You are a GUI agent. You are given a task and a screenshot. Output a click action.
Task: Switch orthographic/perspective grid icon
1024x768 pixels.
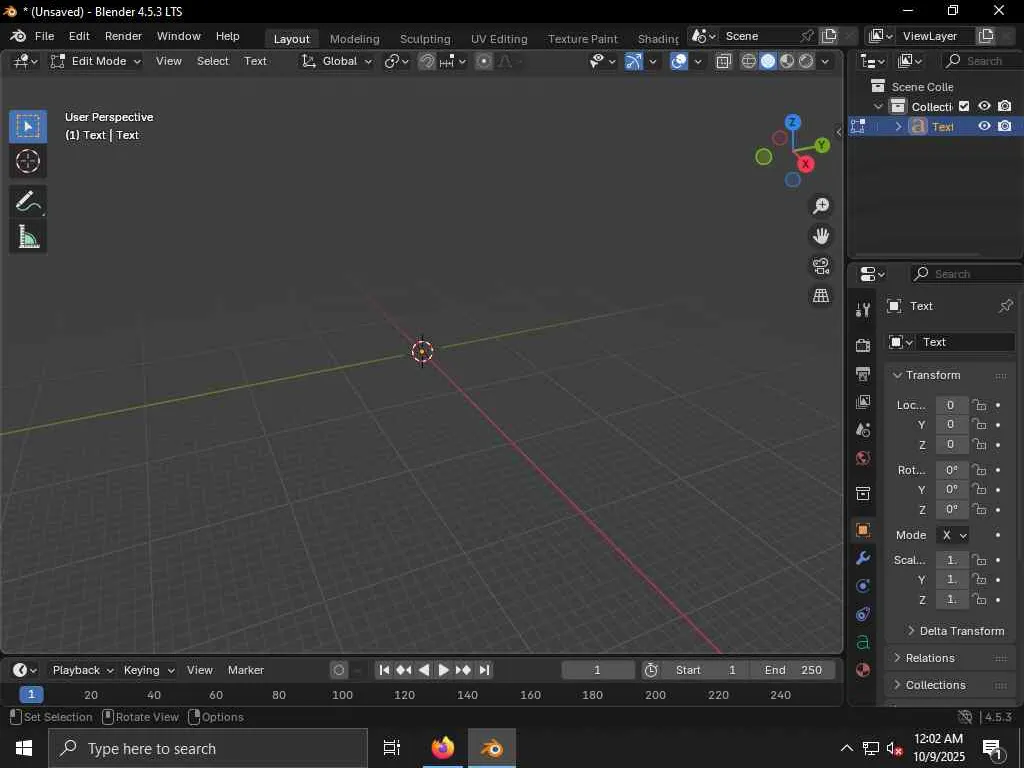click(x=821, y=296)
